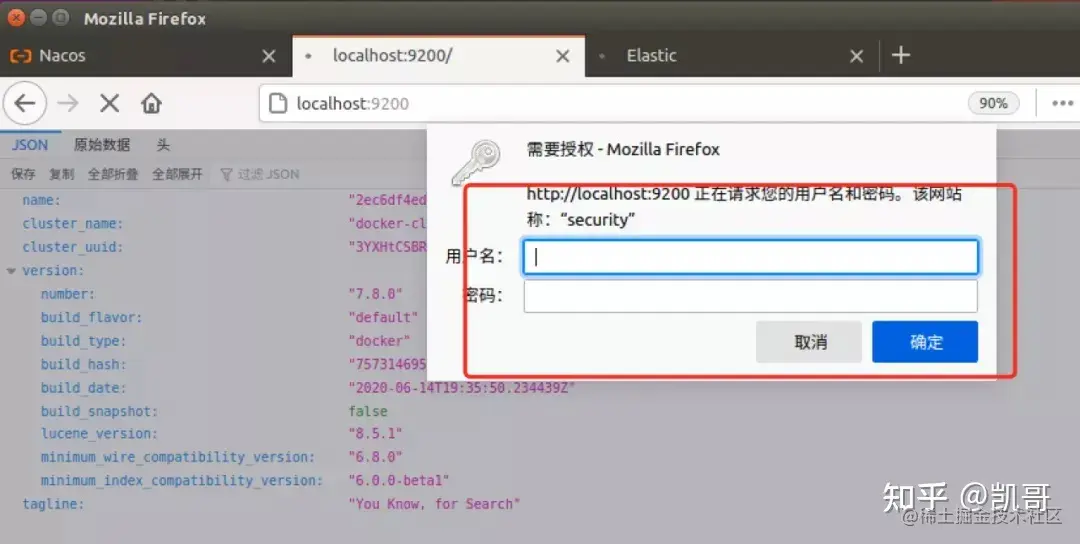Click the 90% zoom level indicator
Viewport: 1080px width, 544px height.
[993, 103]
